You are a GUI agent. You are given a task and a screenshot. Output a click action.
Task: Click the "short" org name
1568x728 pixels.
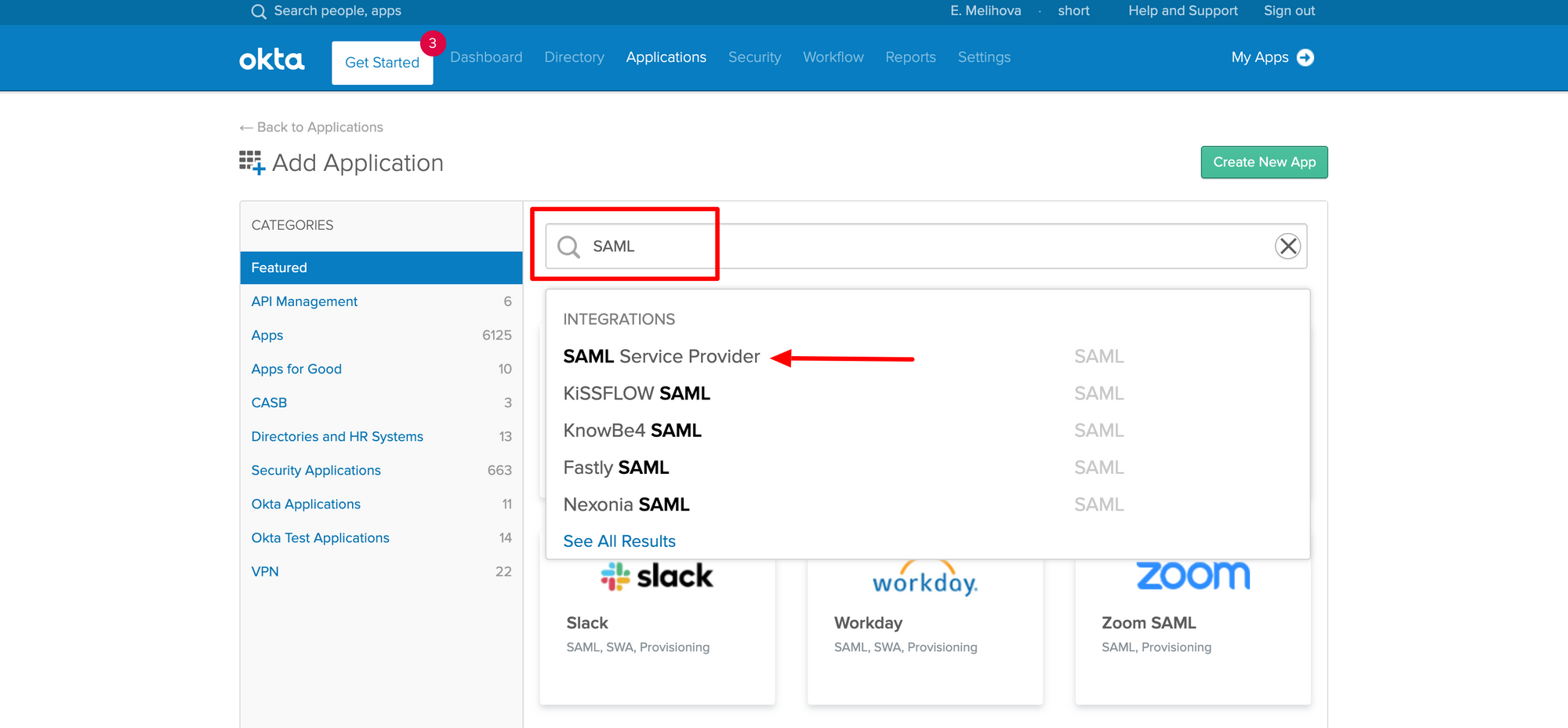(1073, 11)
